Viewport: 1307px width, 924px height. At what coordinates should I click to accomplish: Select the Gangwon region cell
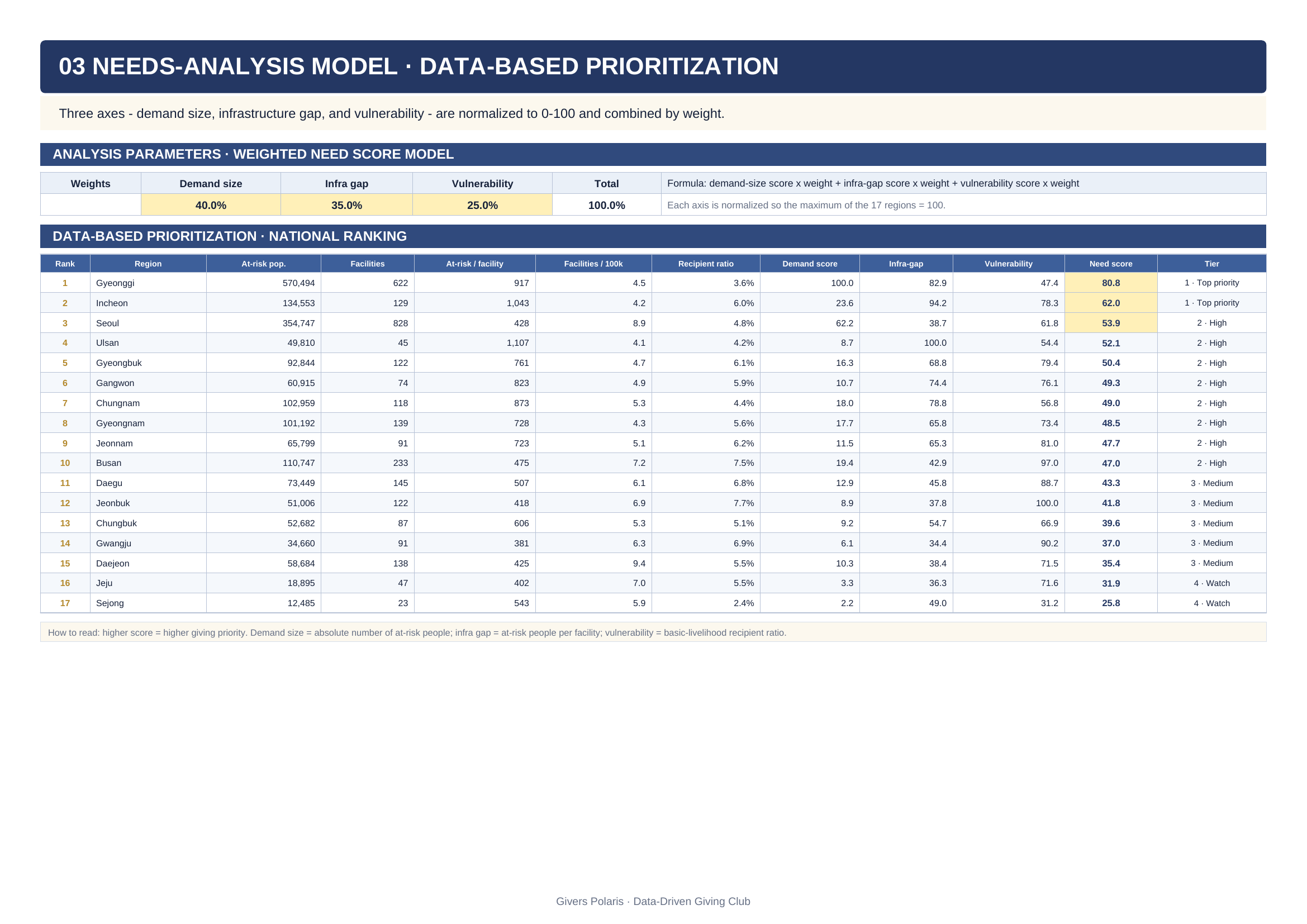(148, 383)
